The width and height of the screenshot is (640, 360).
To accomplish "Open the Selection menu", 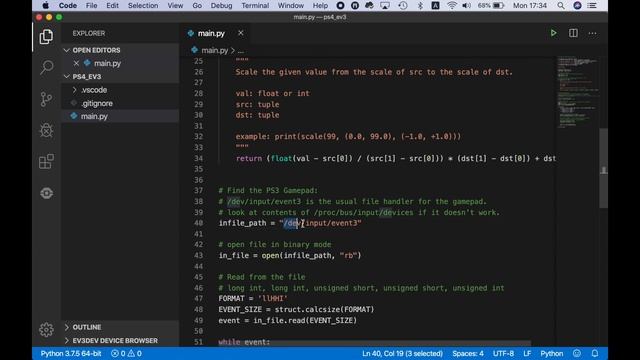I will click(143, 6).
